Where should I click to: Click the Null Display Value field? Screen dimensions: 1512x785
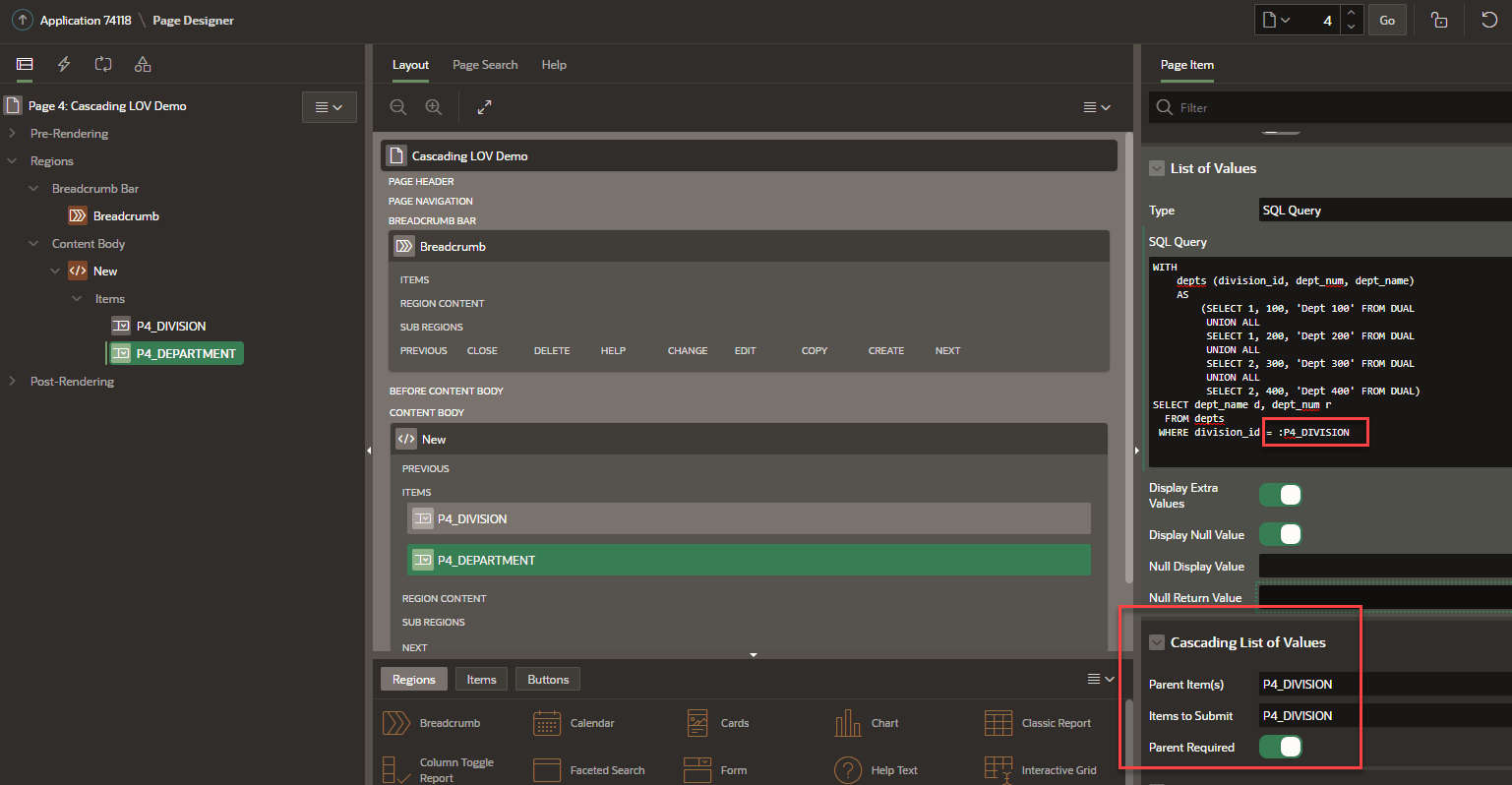pyautogui.click(x=1385, y=566)
